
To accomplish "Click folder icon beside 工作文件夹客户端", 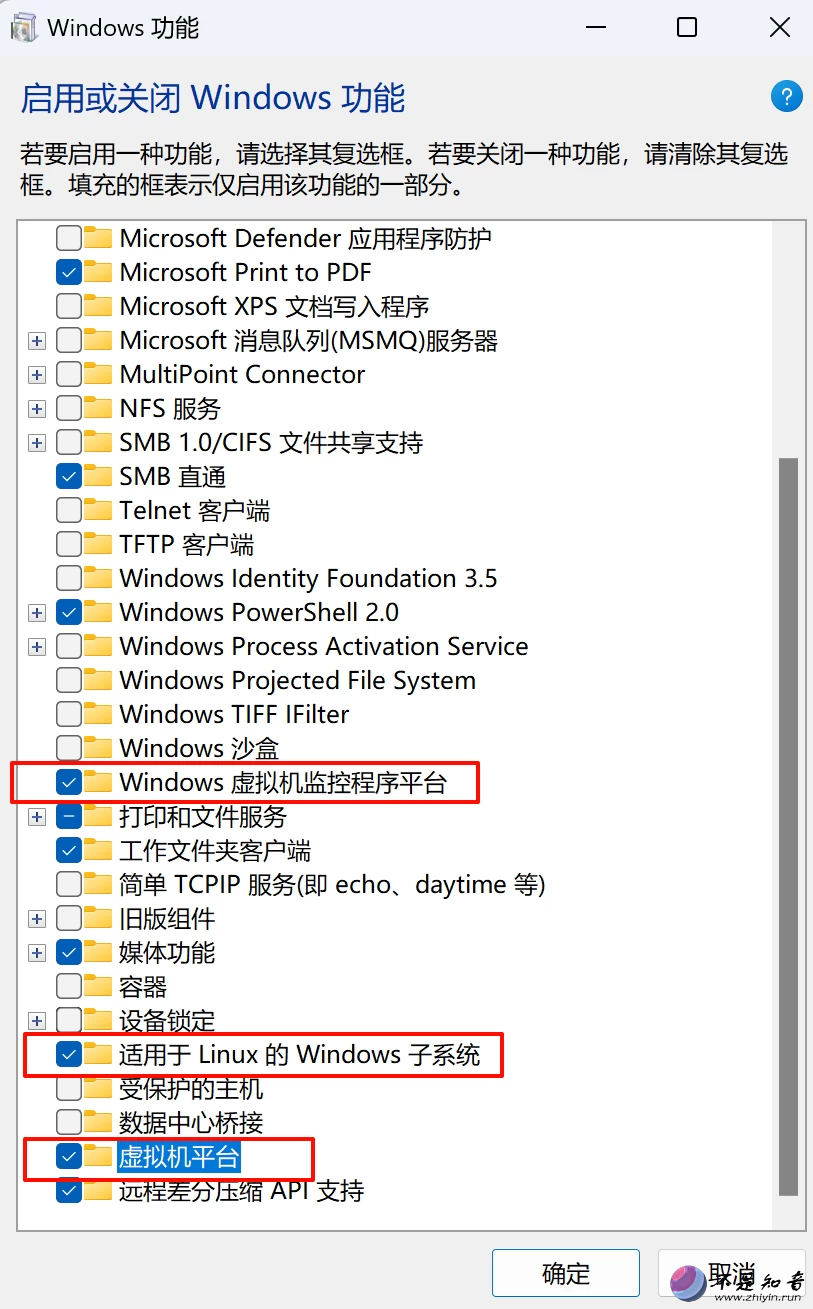I will click(x=98, y=850).
